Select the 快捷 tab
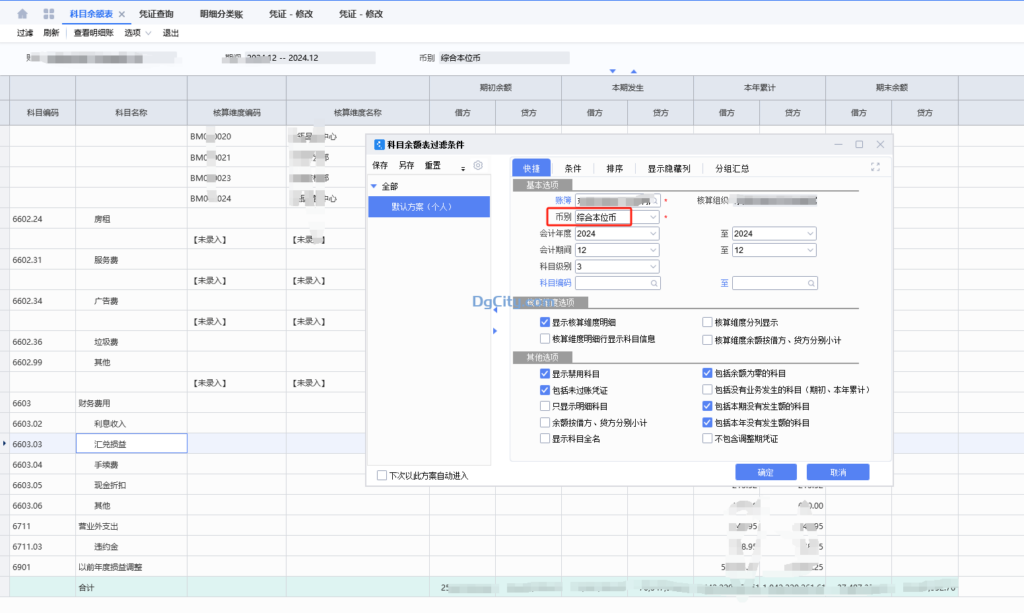The height and width of the screenshot is (613, 1024). click(x=532, y=168)
